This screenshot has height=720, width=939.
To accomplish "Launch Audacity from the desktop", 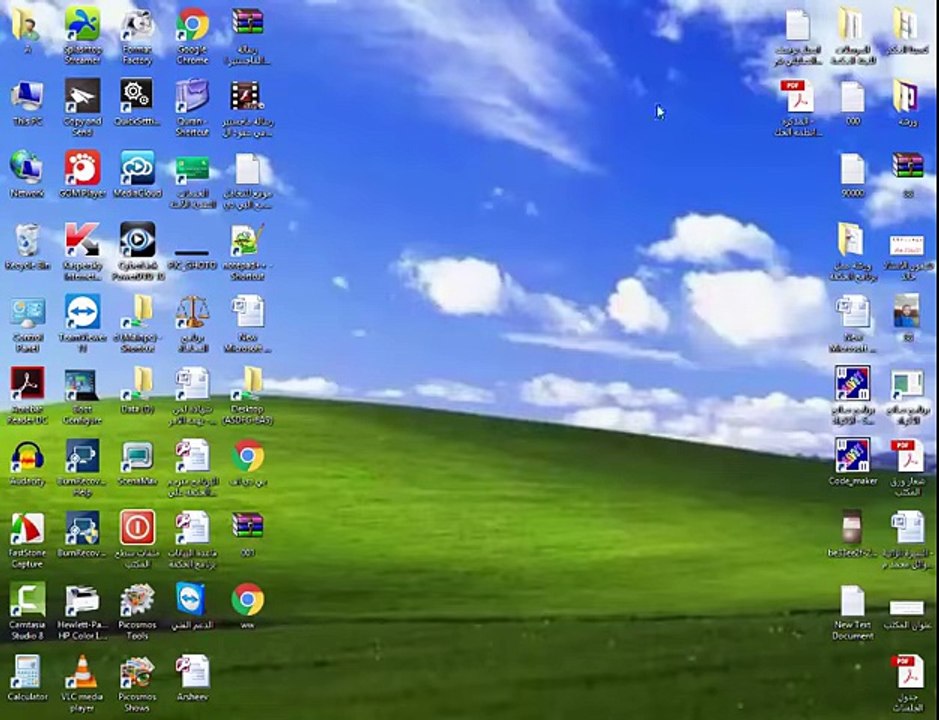I will pos(28,462).
